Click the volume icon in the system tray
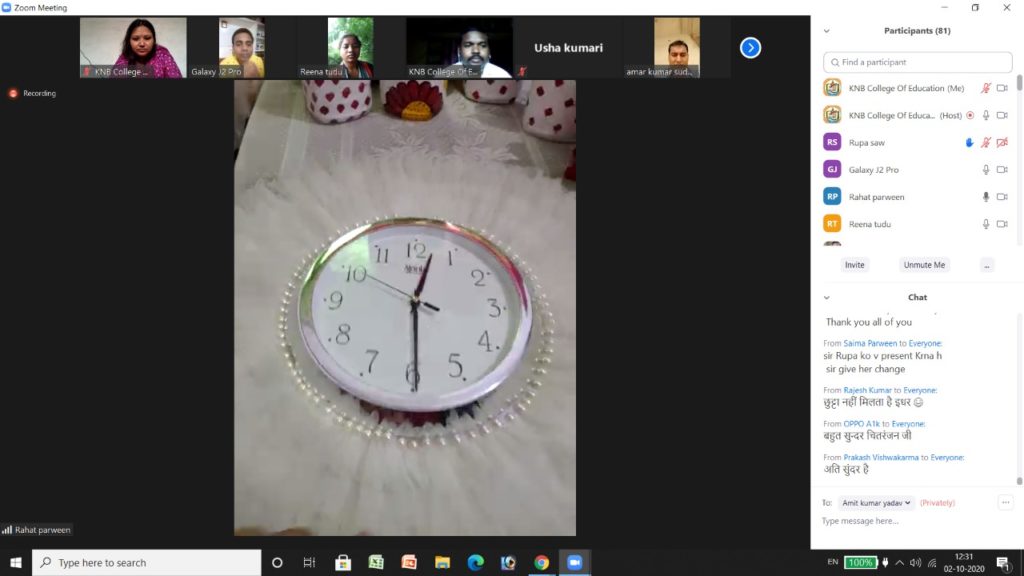The image size is (1024, 576). click(916, 563)
